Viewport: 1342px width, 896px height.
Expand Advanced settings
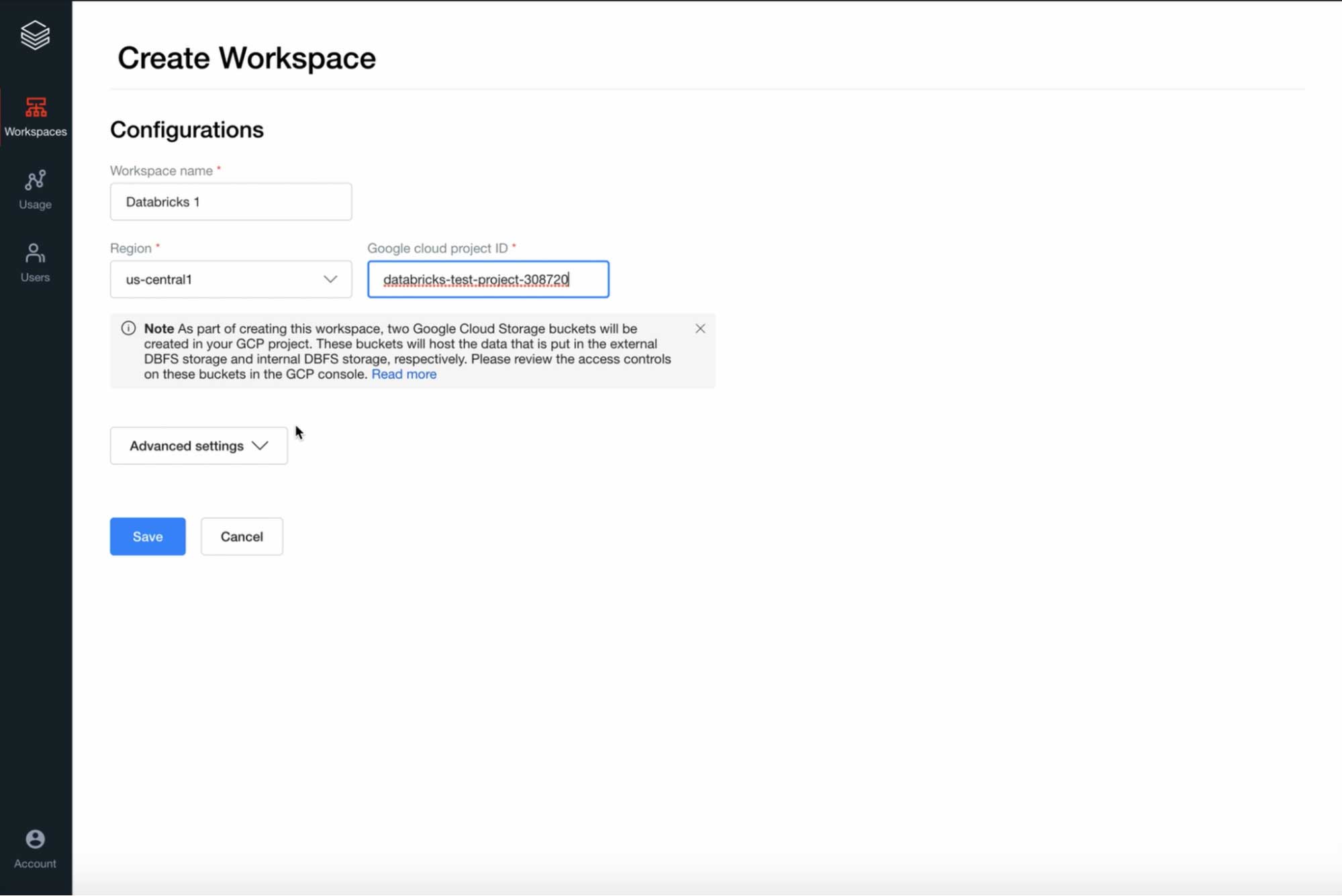pos(187,446)
